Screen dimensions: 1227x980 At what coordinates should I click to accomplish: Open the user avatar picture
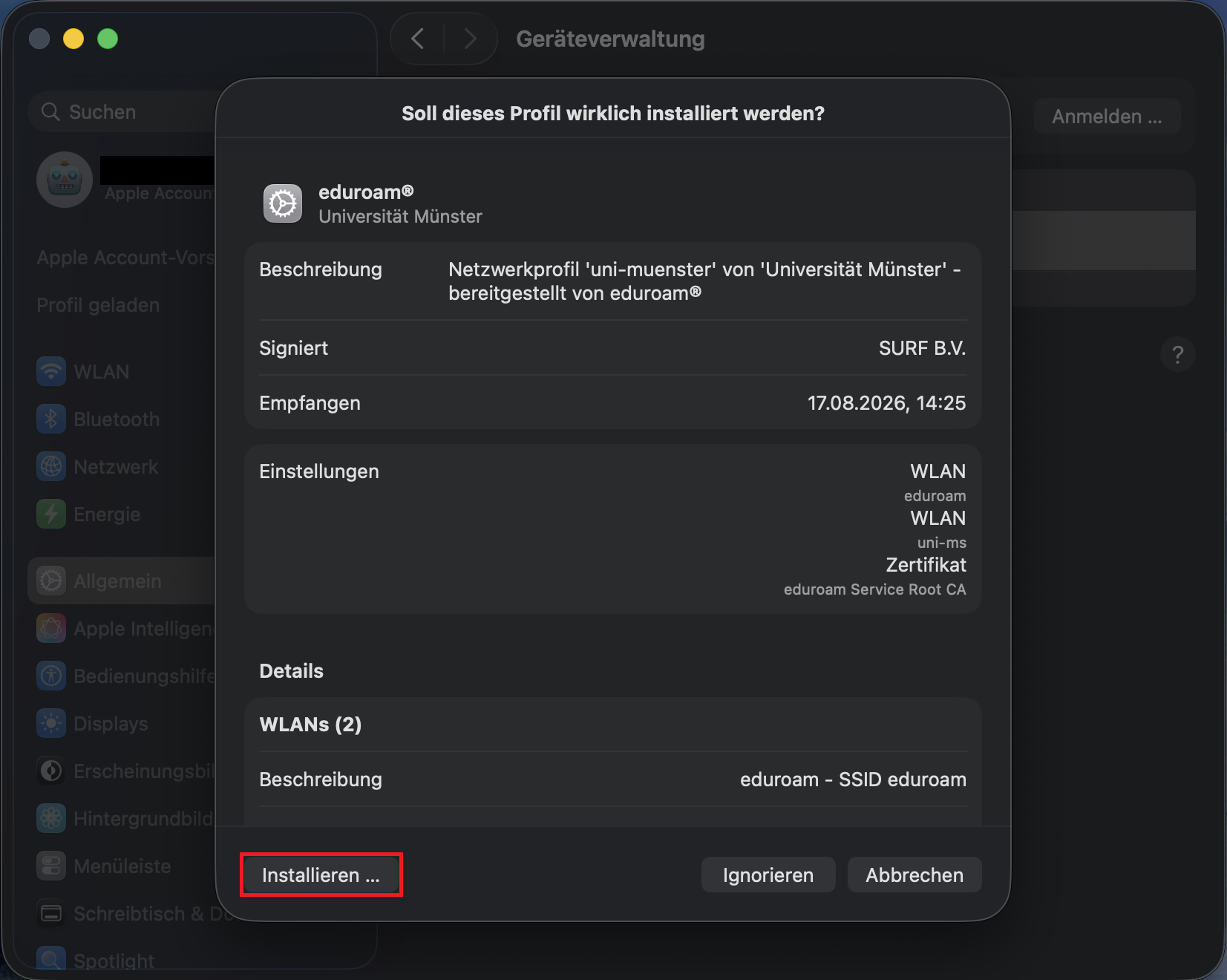coord(65,180)
